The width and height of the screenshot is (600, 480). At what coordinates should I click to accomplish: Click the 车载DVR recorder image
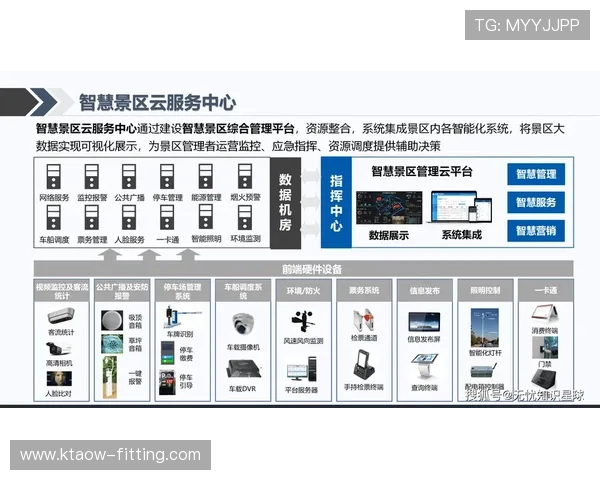click(243, 370)
